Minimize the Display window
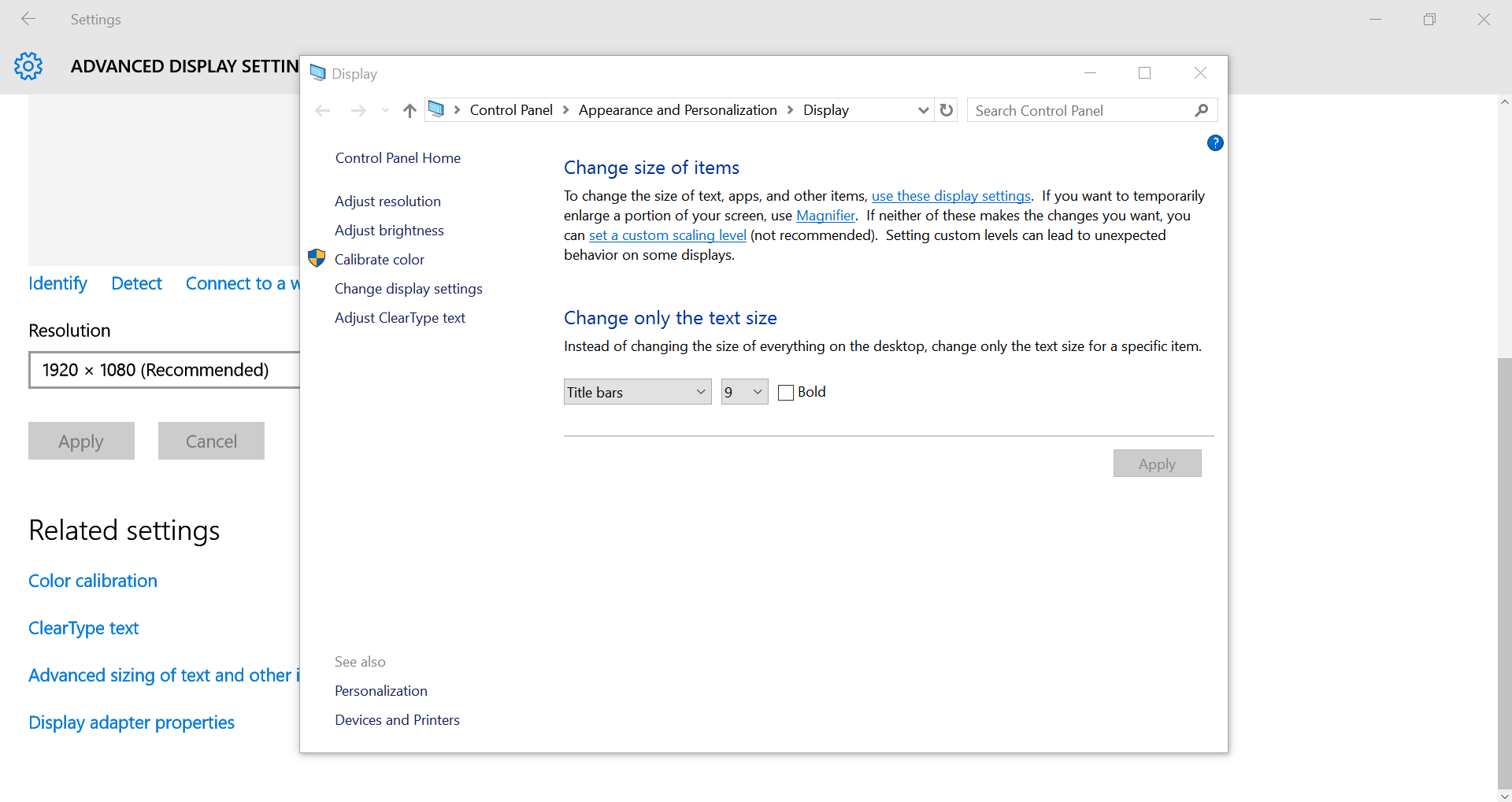1512x802 pixels. pyautogui.click(x=1090, y=73)
